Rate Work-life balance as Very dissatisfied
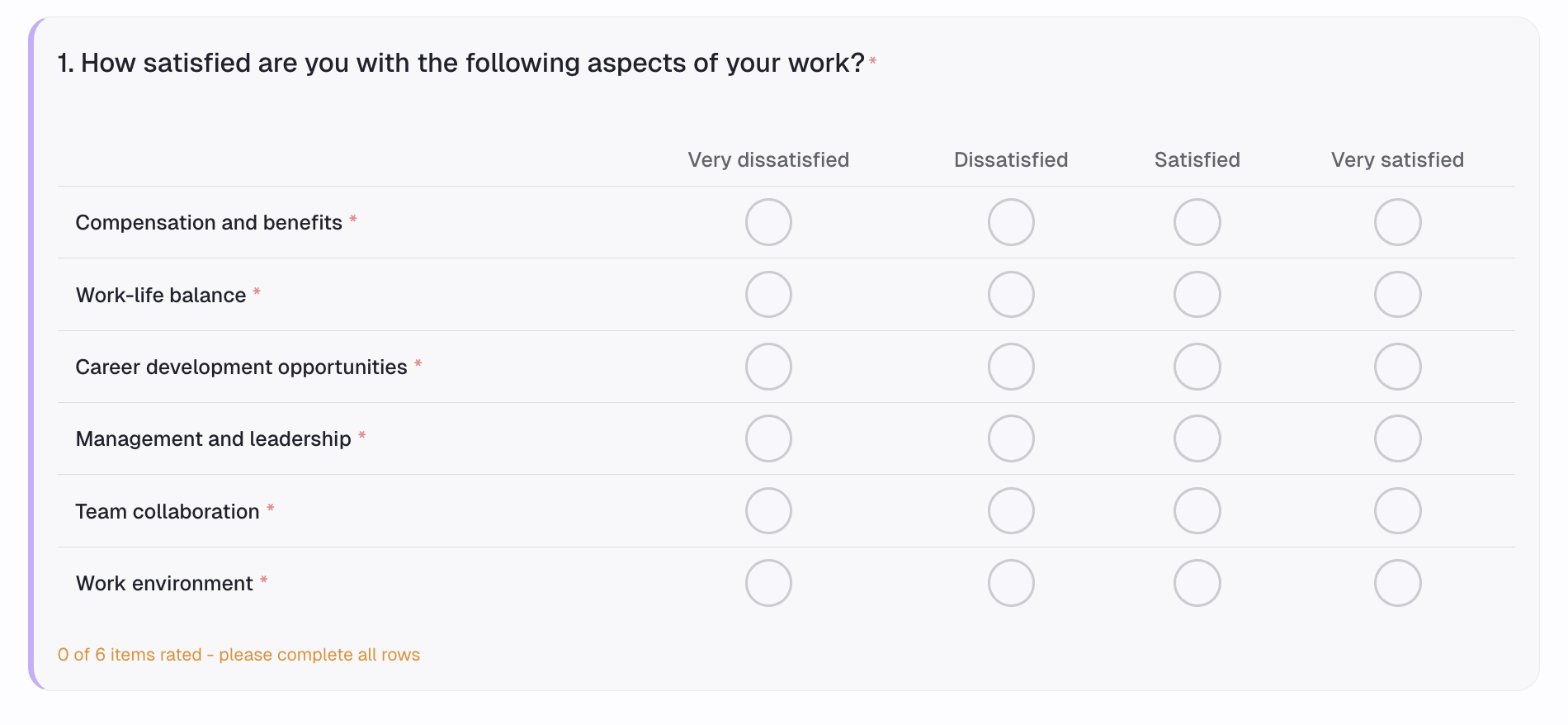 [768, 294]
